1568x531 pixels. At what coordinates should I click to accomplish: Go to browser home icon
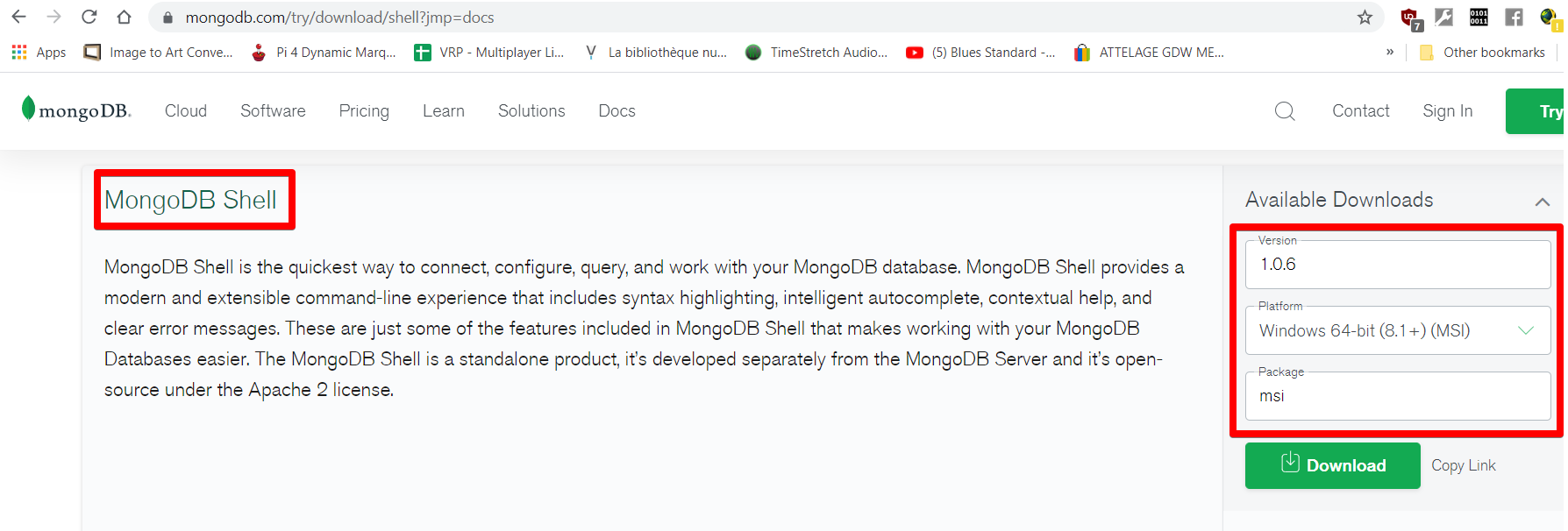(x=124, y=17)
